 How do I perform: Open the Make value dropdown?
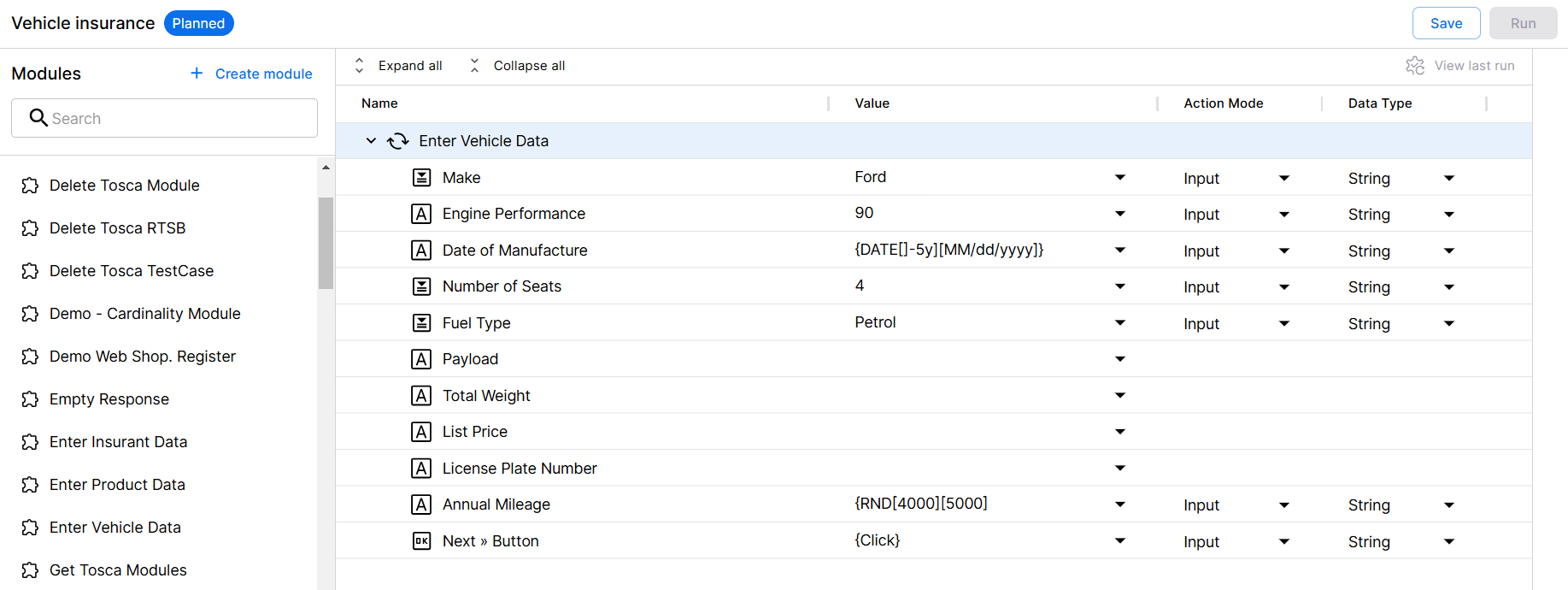[x=1119, y=178]
